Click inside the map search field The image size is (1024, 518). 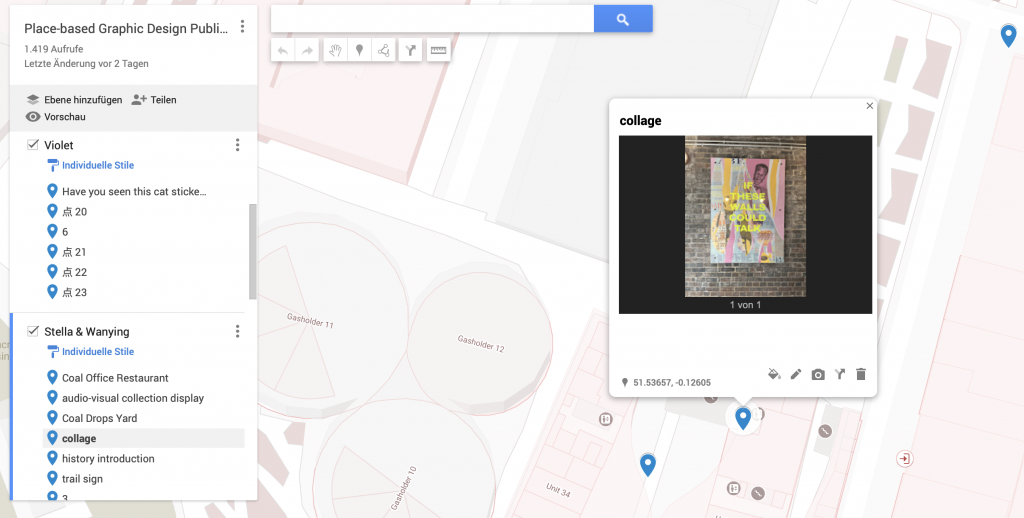(432, 19)
